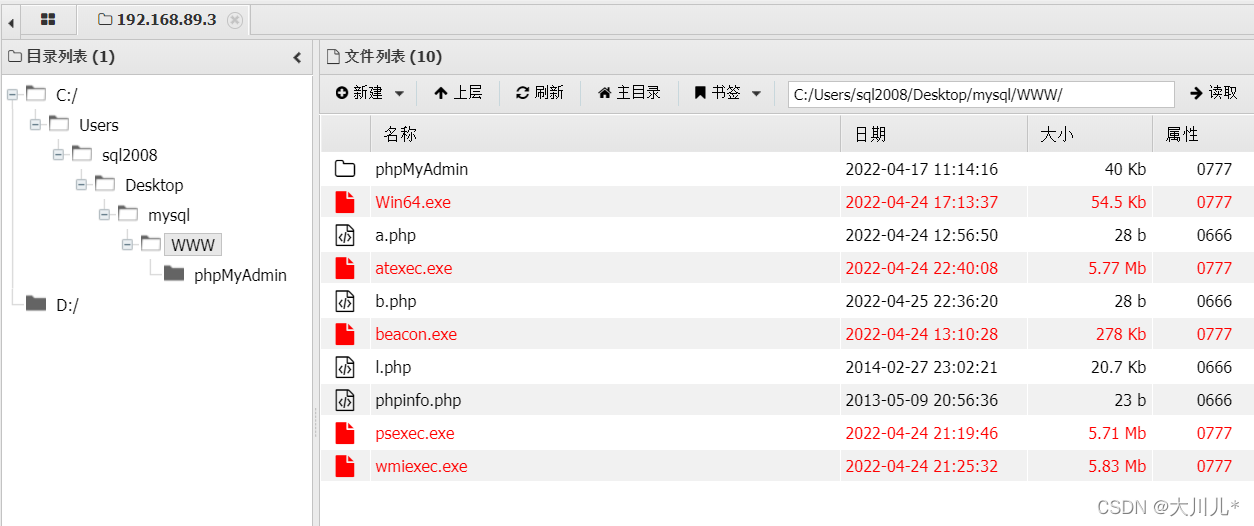Image resolution: width=1254 pixels, height=526 pixels.
Task: Click the l.php code file icon
Action: 345,367
